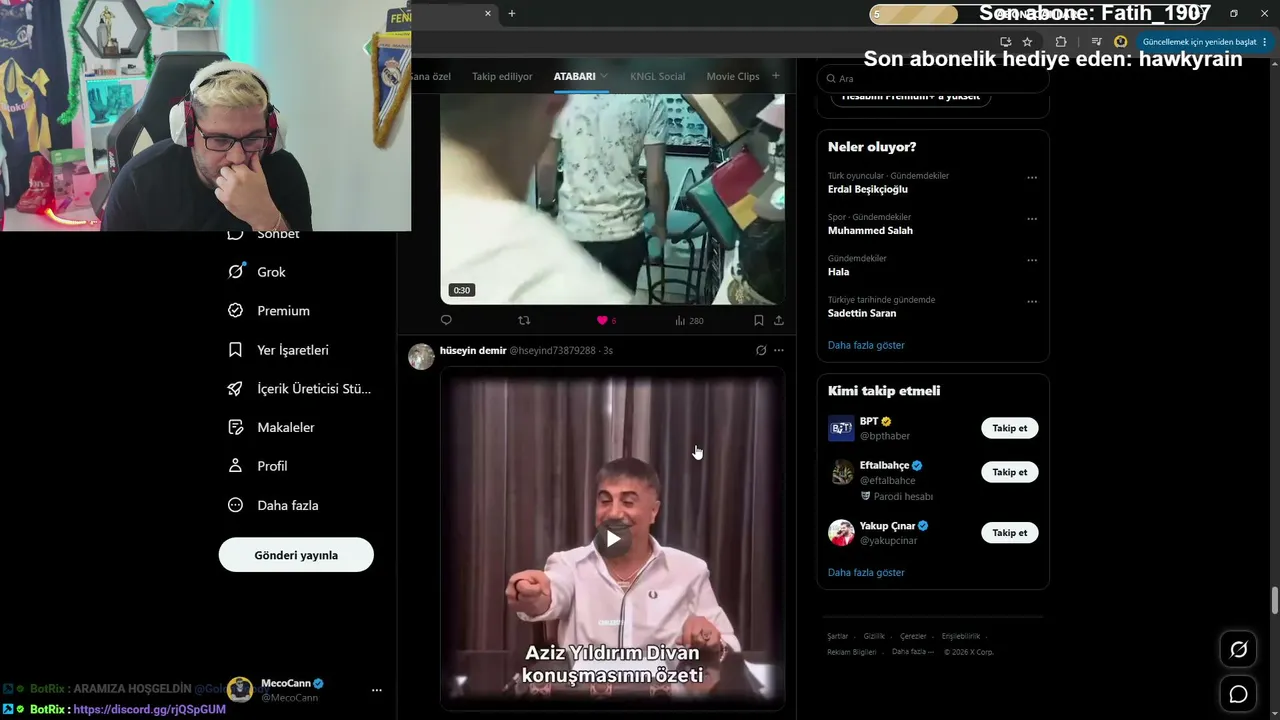Unlike the post with 6 likes
The height and width of the screenshot is (720, 1280).
[606, 320]
